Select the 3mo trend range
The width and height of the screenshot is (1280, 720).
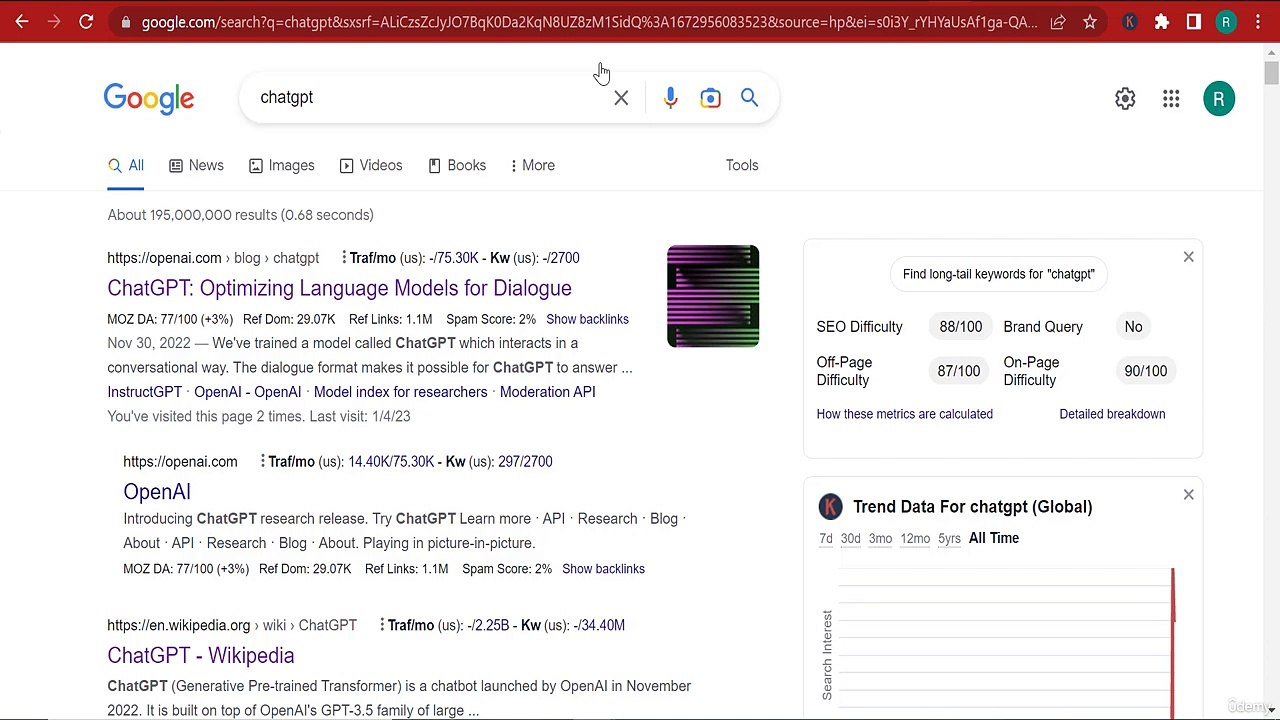[x=880, y=538]
